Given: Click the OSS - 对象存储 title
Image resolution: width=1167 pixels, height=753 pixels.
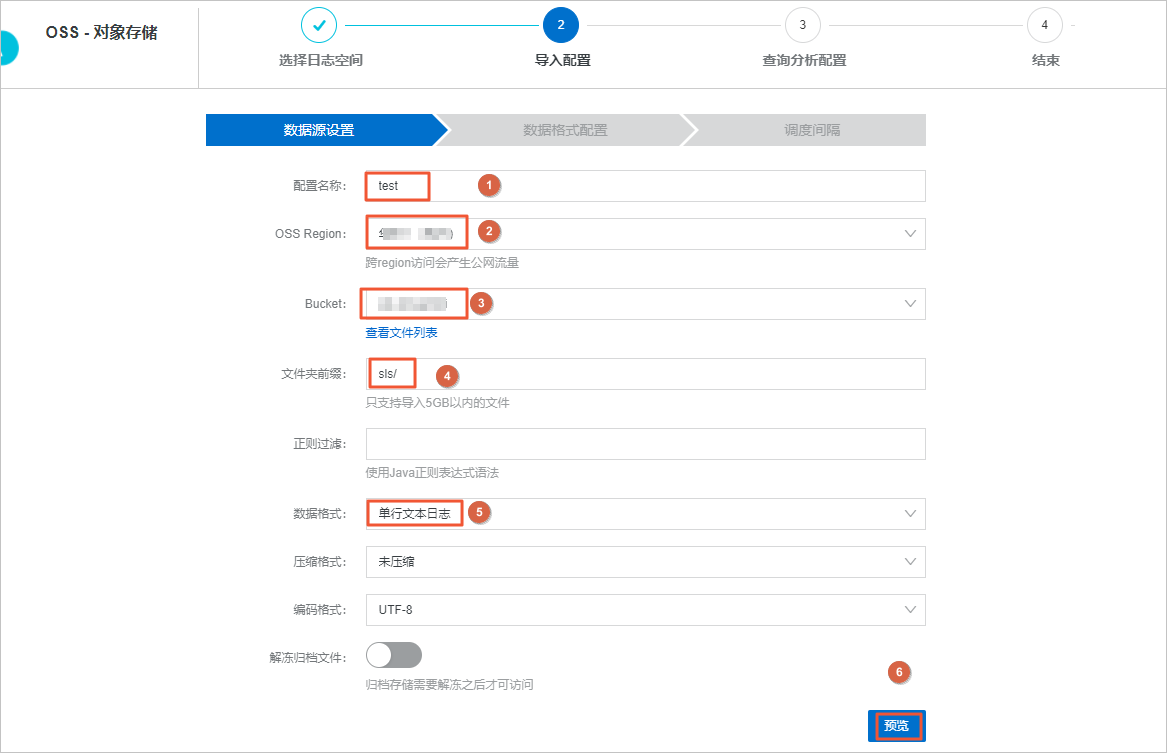Looking at the screenshot, I should pos(101,32).
